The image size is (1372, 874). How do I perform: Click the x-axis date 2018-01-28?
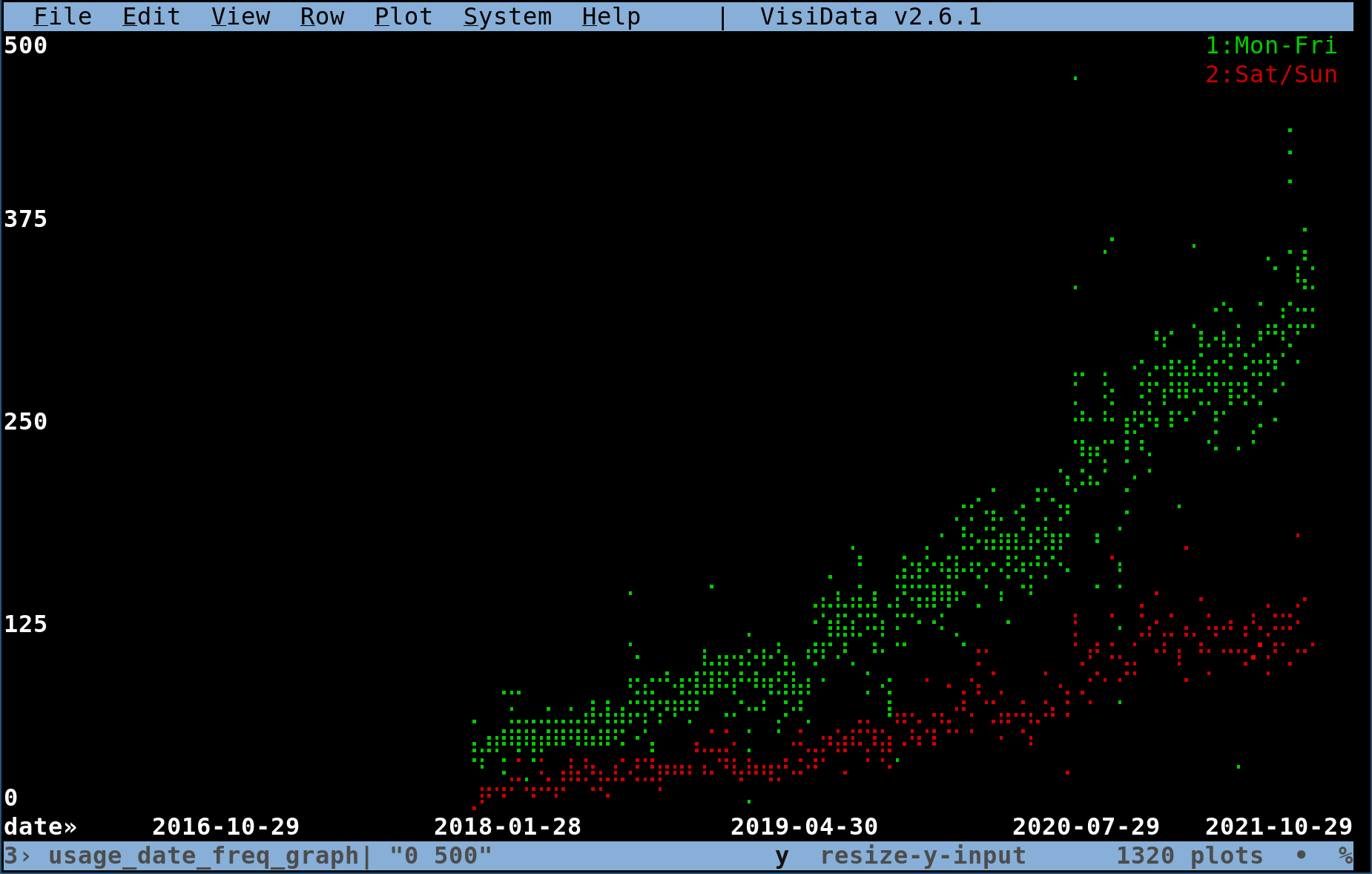(508, 827)
